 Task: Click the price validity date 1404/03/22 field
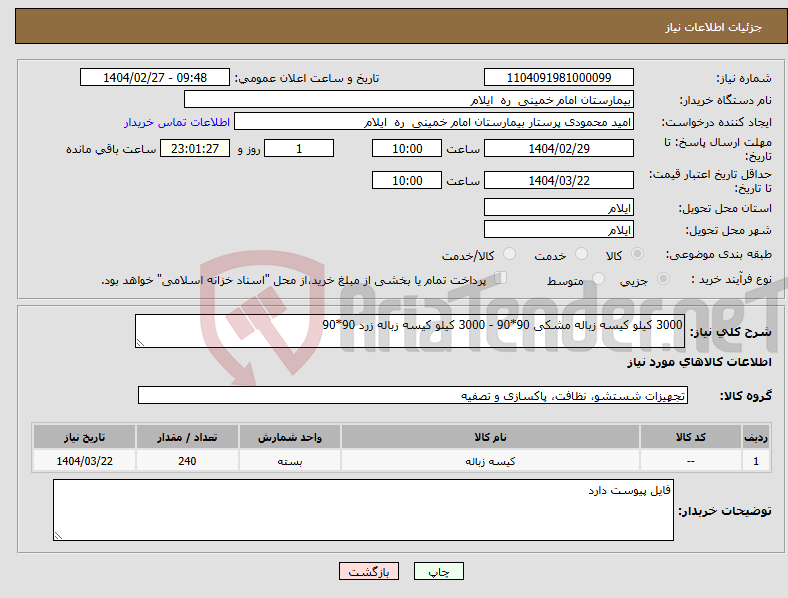[x=559, y=180]
